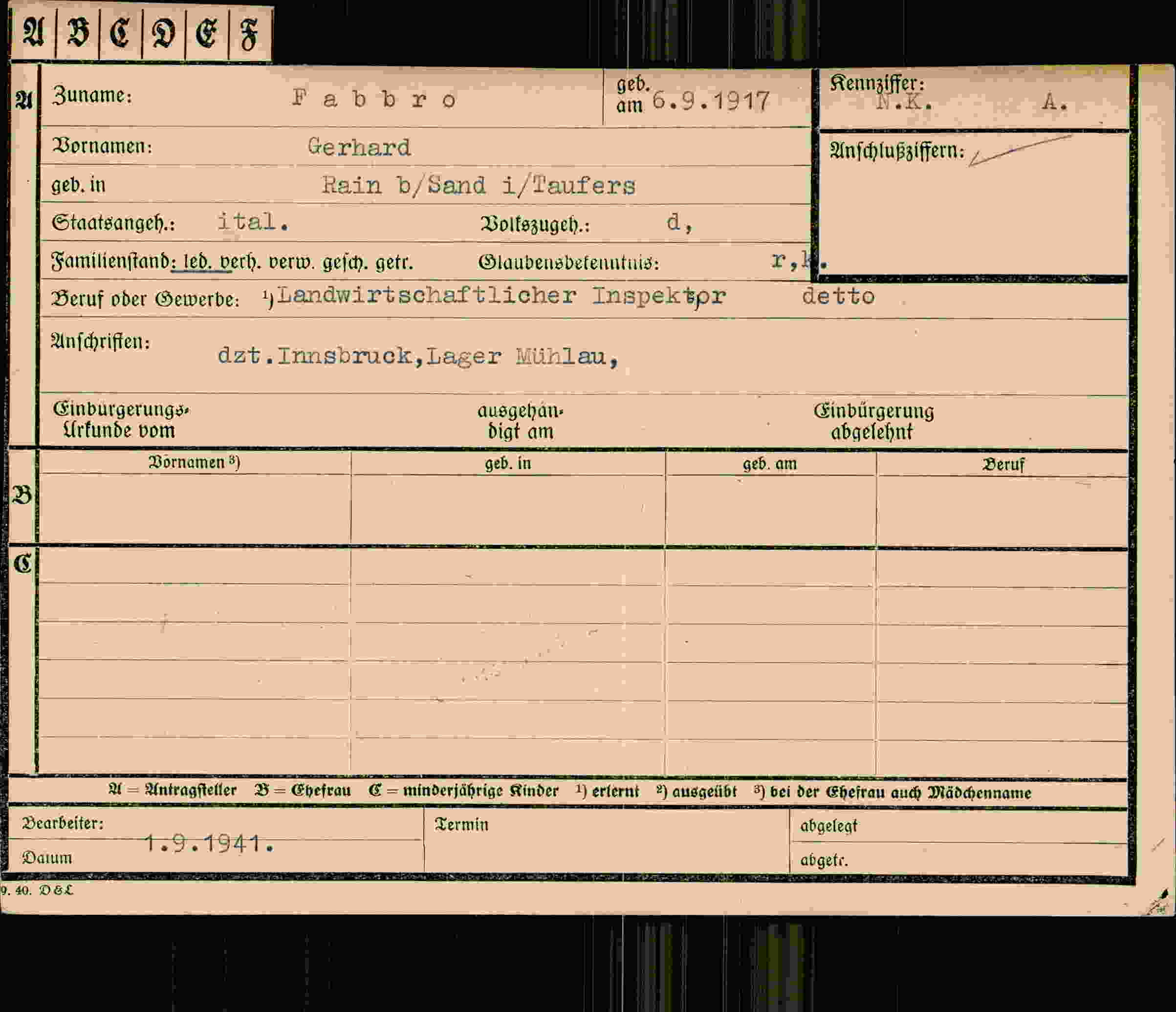Click the address 'dzt.Innsbruck,Lager Mühlau,'

[418, 356]
